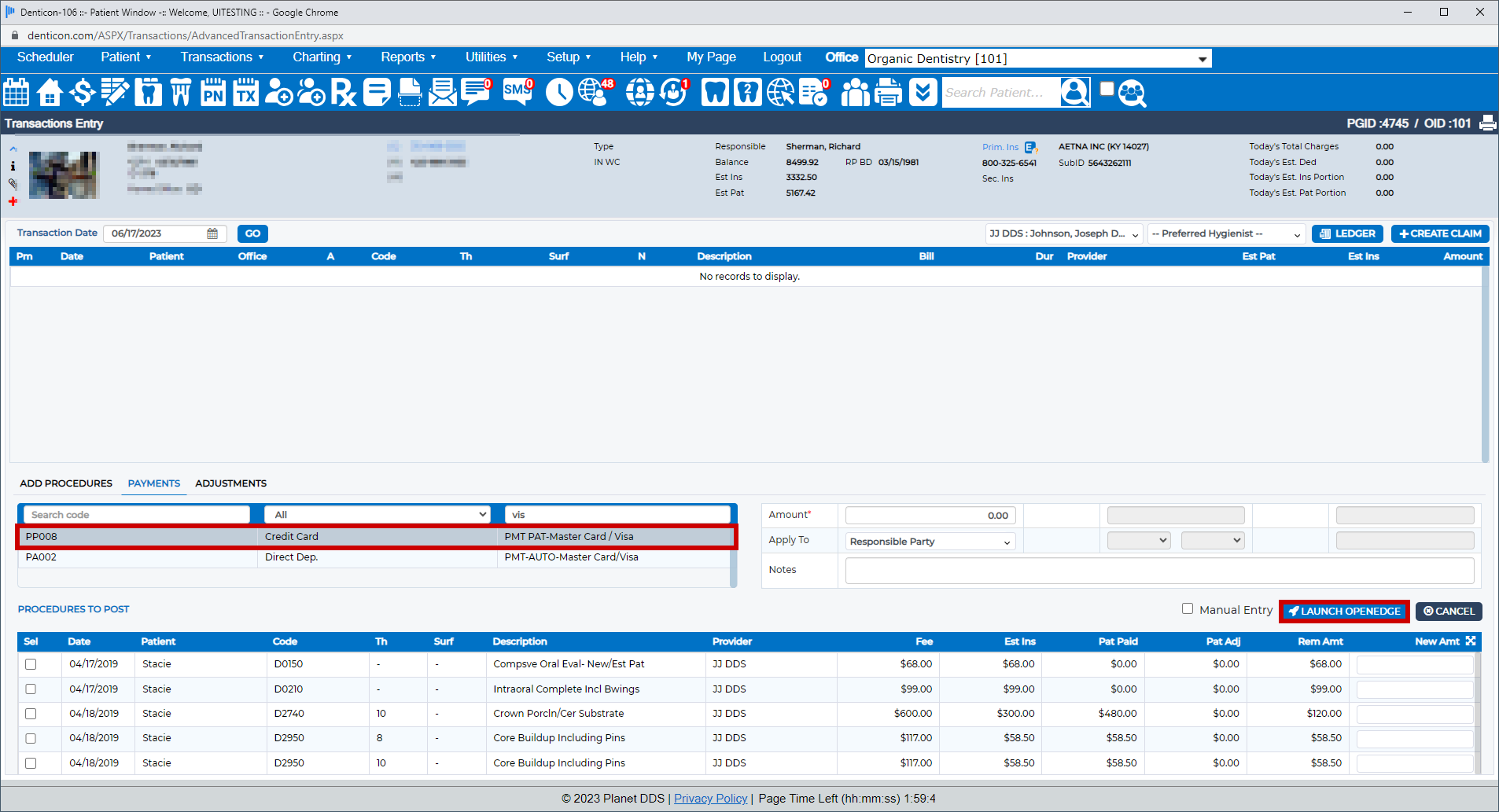Click the red plus icon beside patient photo
The image size is (1499, 812).
[13, 201]
